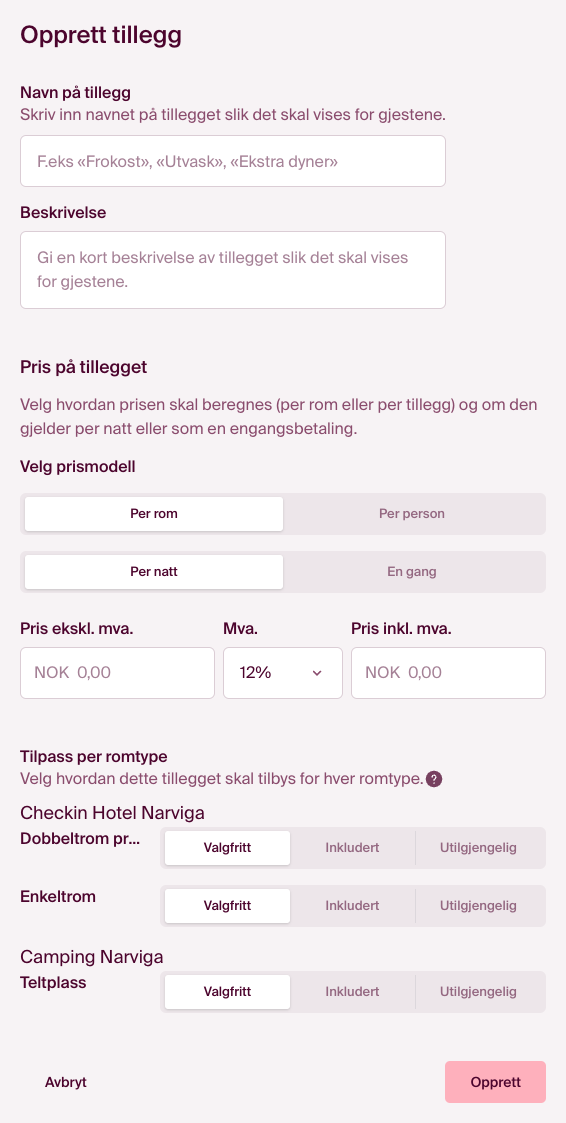Open the Mva. 12% dropdown
The width and height of the screenshot is (566, 1123).
pyautogui.click(x=283, y=673)
